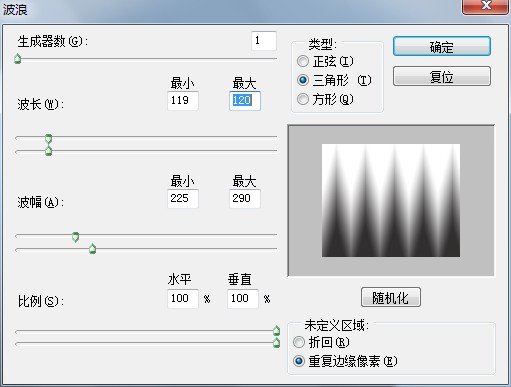Click the 波幅 maximum slider handle
This screenshot has width=511, height=387.
pyautogui.click(x=93, y=249)
